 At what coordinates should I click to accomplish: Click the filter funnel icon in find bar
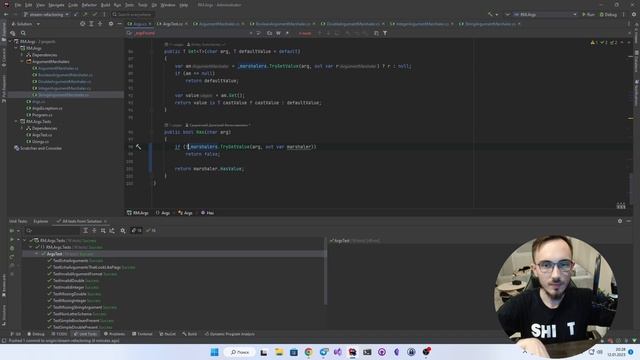point(385,33)
